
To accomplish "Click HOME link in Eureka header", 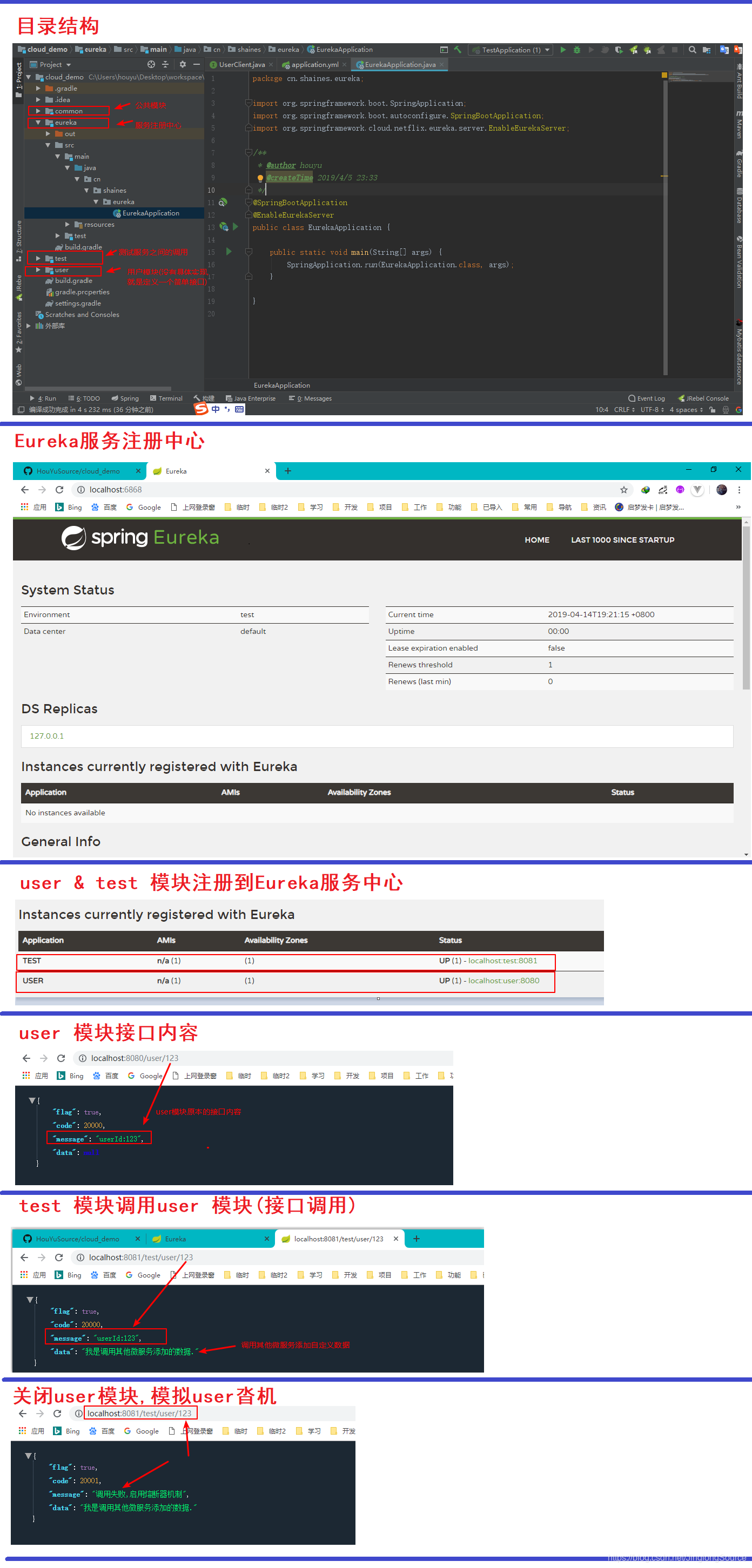I will (x=536, y=540).
